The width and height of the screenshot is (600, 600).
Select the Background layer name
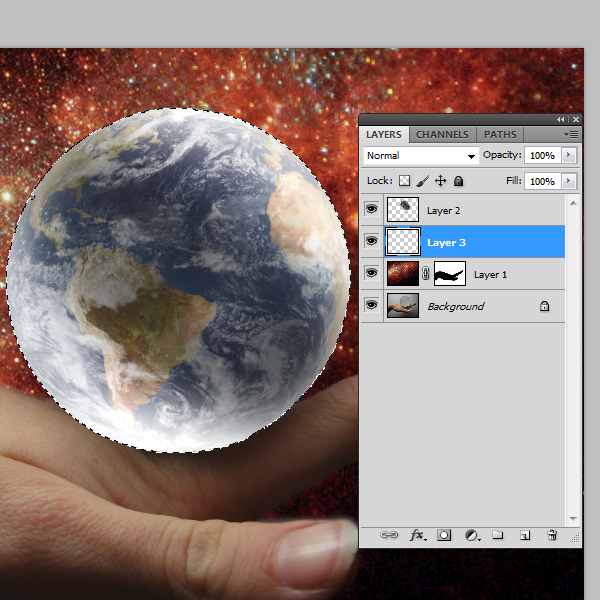coord(456,307)
